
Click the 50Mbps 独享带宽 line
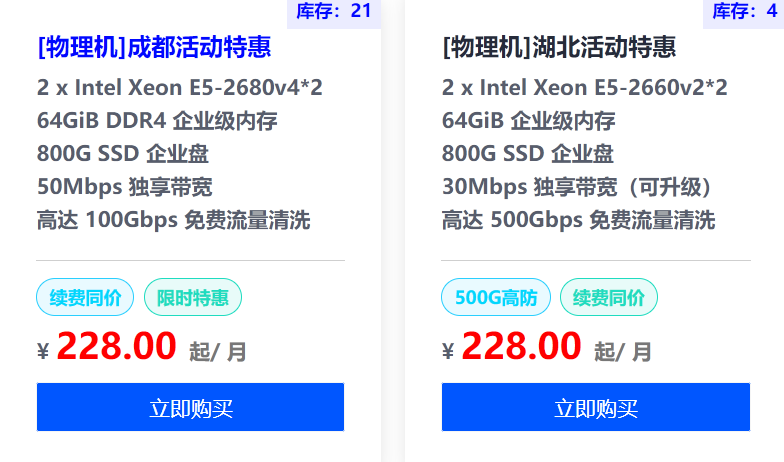point(124,187)
